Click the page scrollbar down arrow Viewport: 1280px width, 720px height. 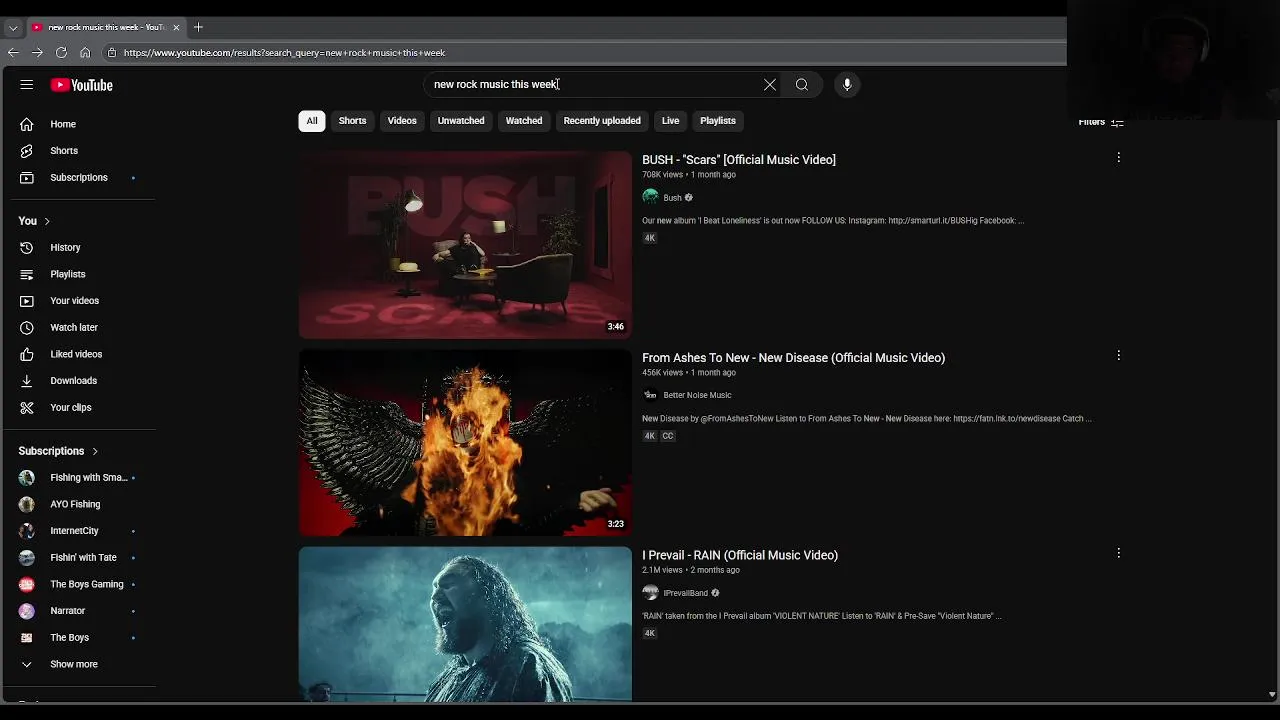point(1272,694)
